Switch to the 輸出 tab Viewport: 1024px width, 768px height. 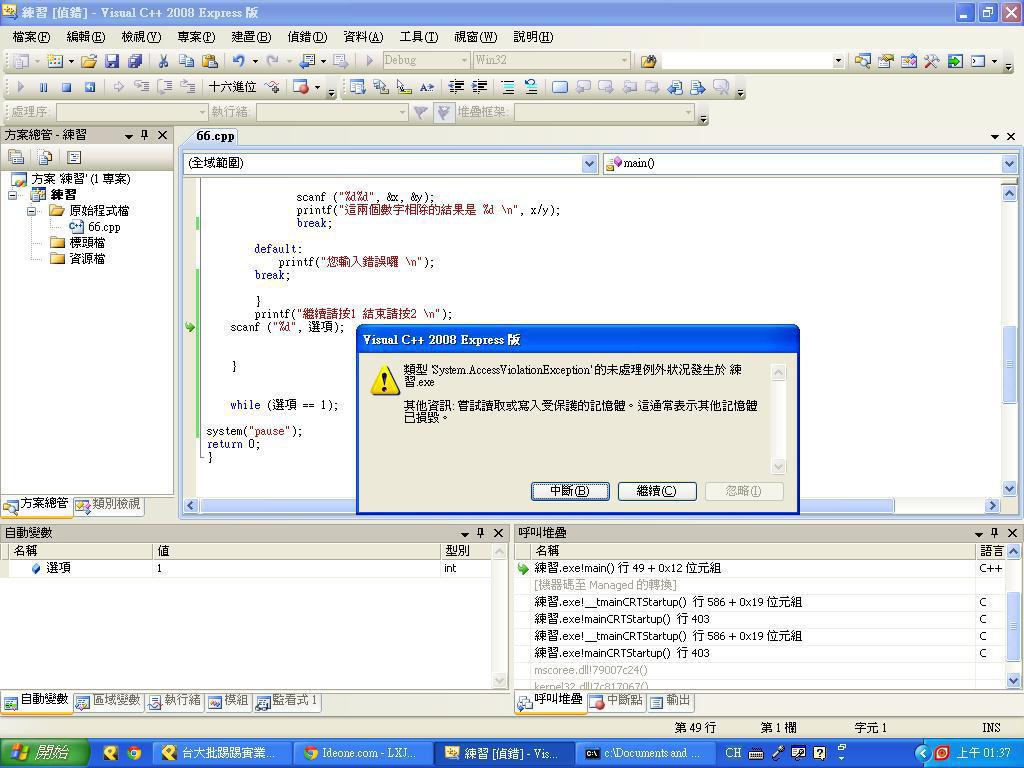(670, 701)
